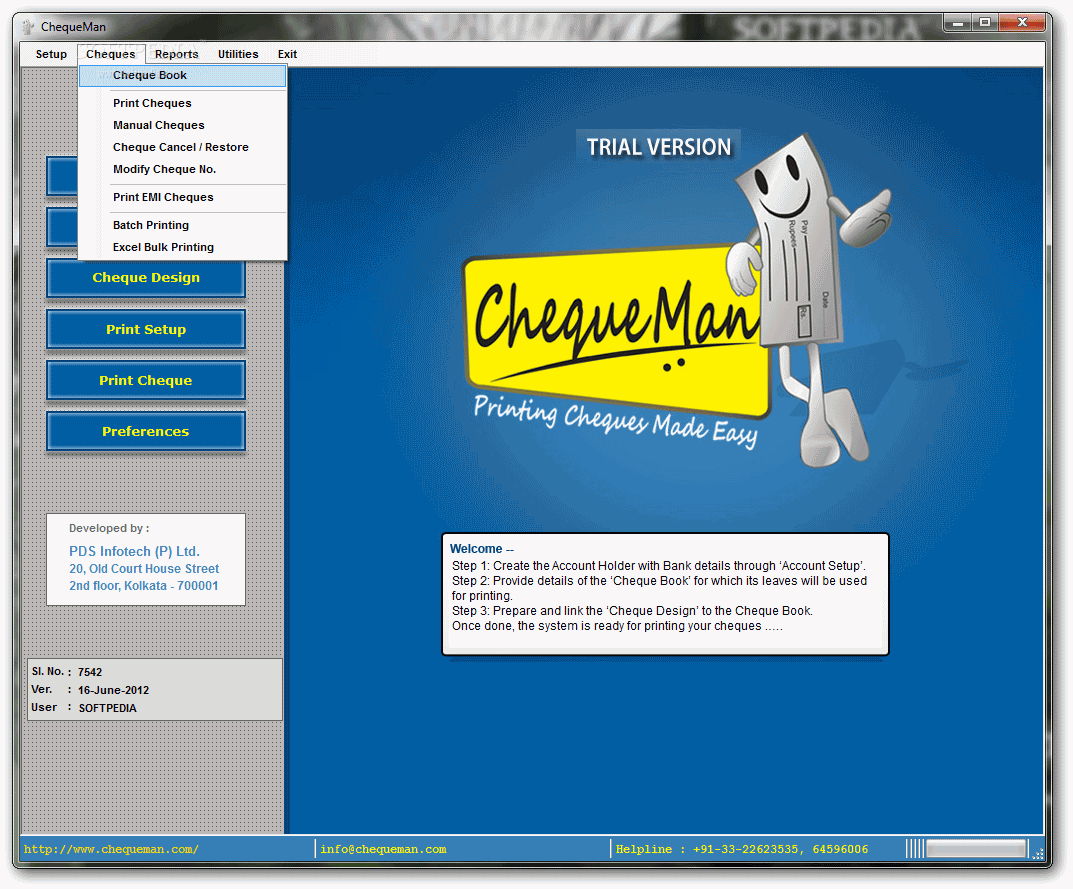1073x889 pixels.
Task: Click the Sl. No. 7542 value
Action: (x=90, y=672)
